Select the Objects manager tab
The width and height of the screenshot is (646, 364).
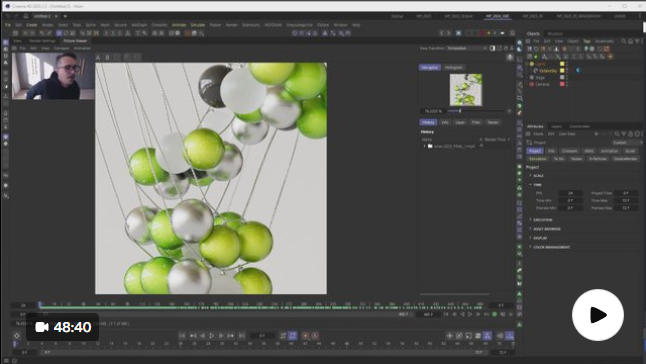(533, 34)
